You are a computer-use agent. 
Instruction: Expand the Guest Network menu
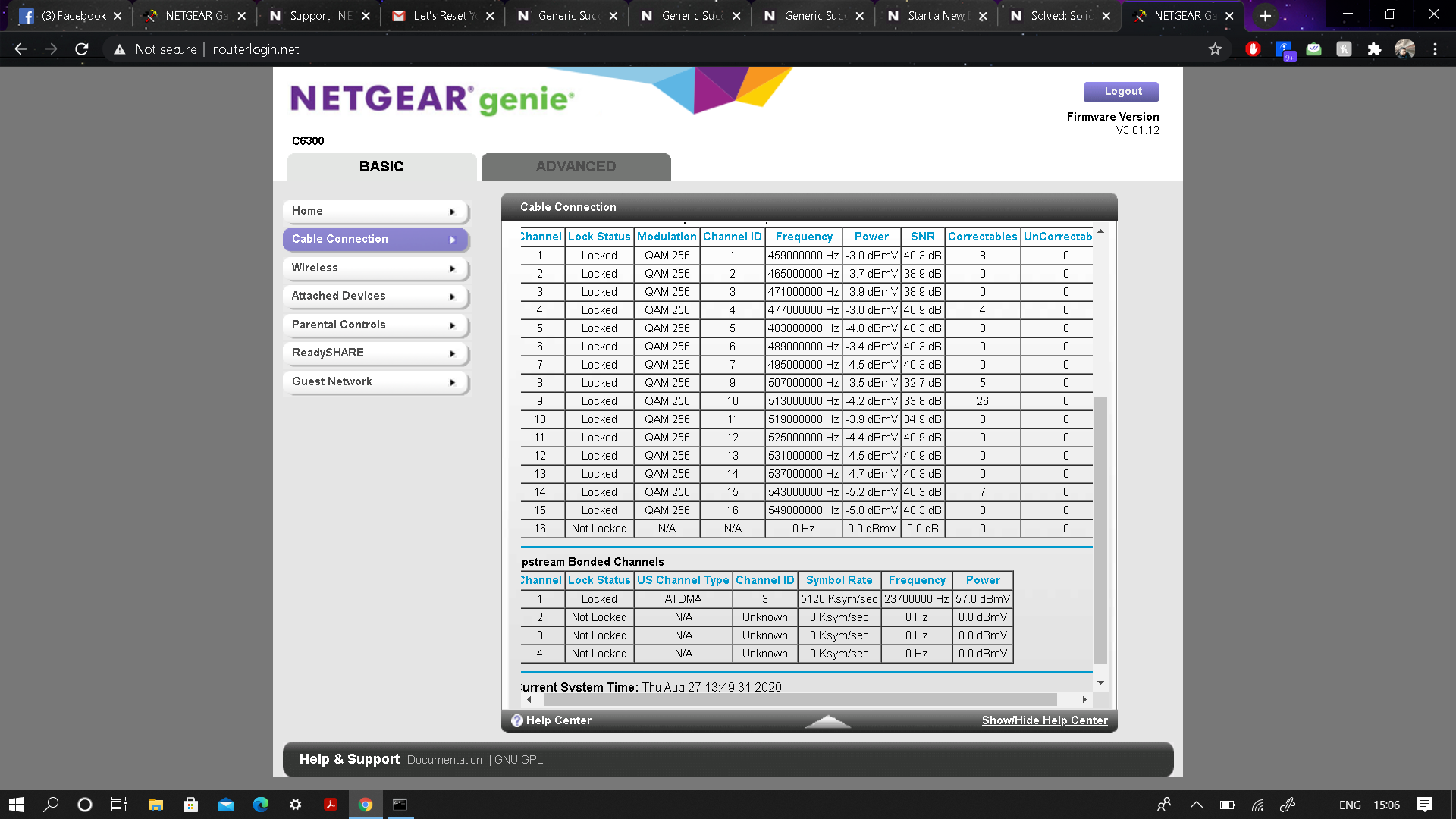click(375, 381)
